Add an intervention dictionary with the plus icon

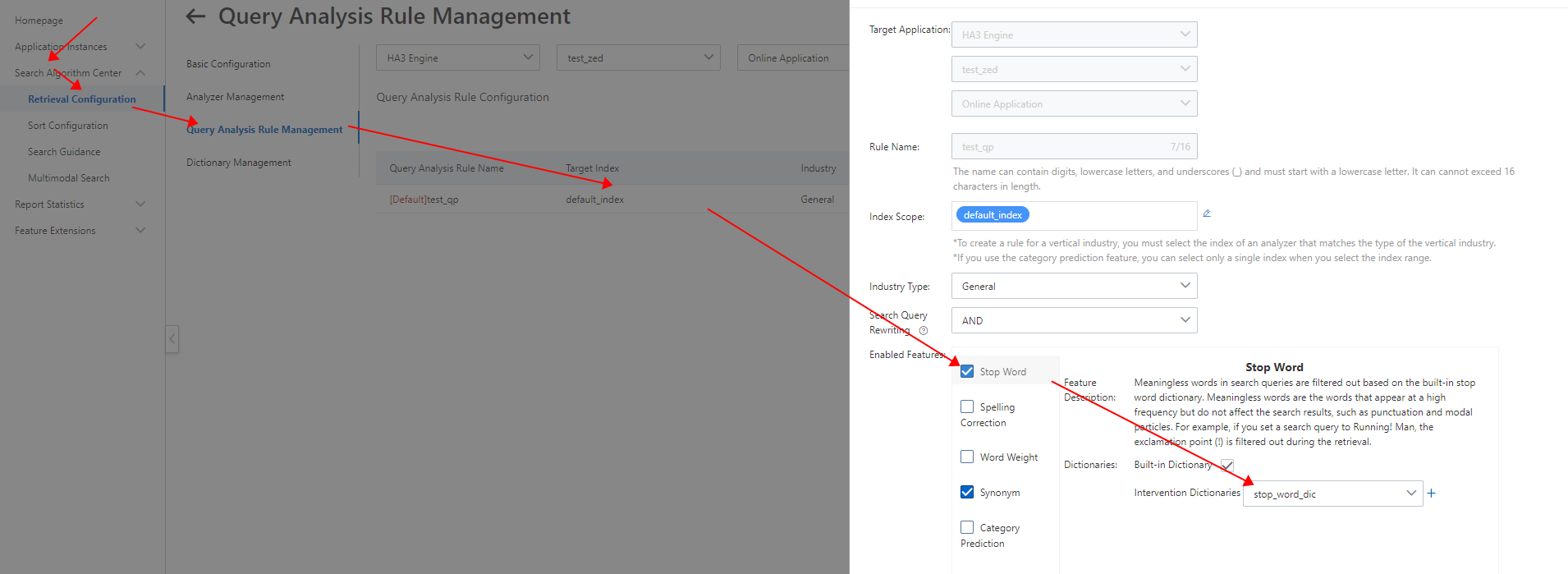[x=1432, y=494]
